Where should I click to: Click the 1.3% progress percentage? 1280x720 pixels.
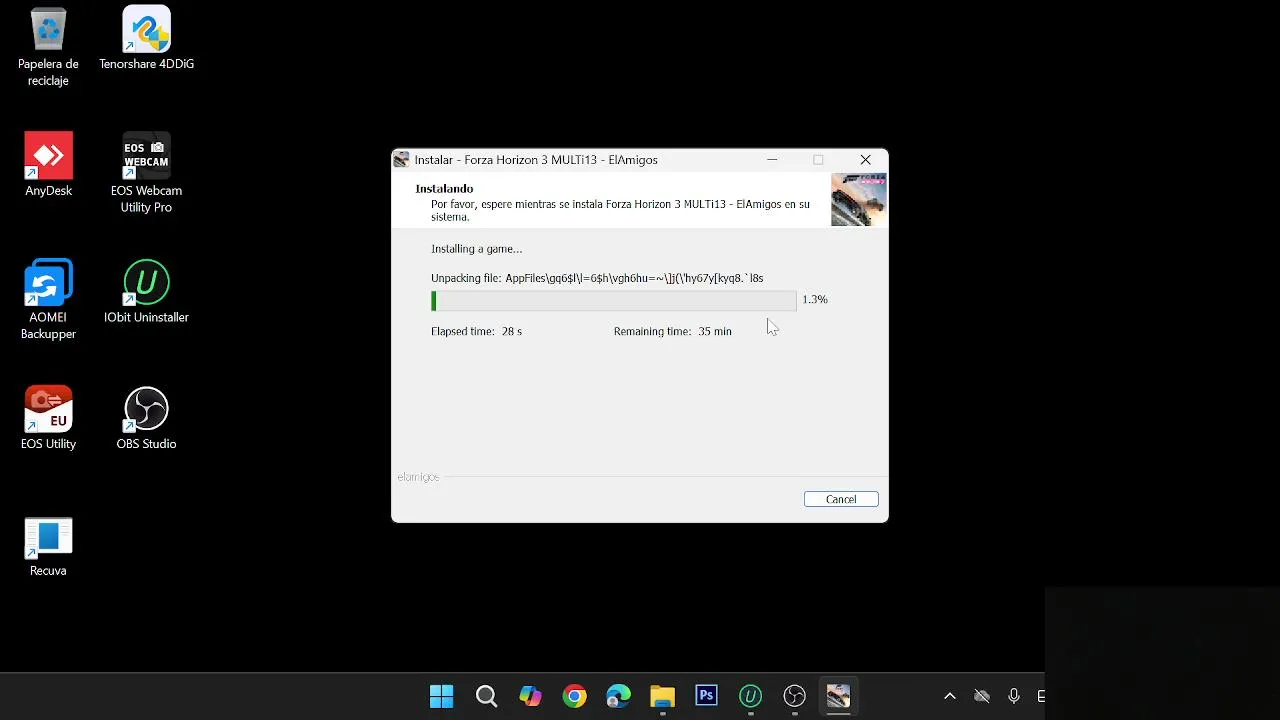pos(815,299)
